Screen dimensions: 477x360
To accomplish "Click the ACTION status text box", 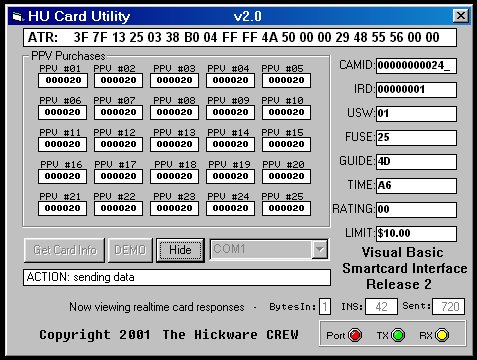I will click(177, 277).
